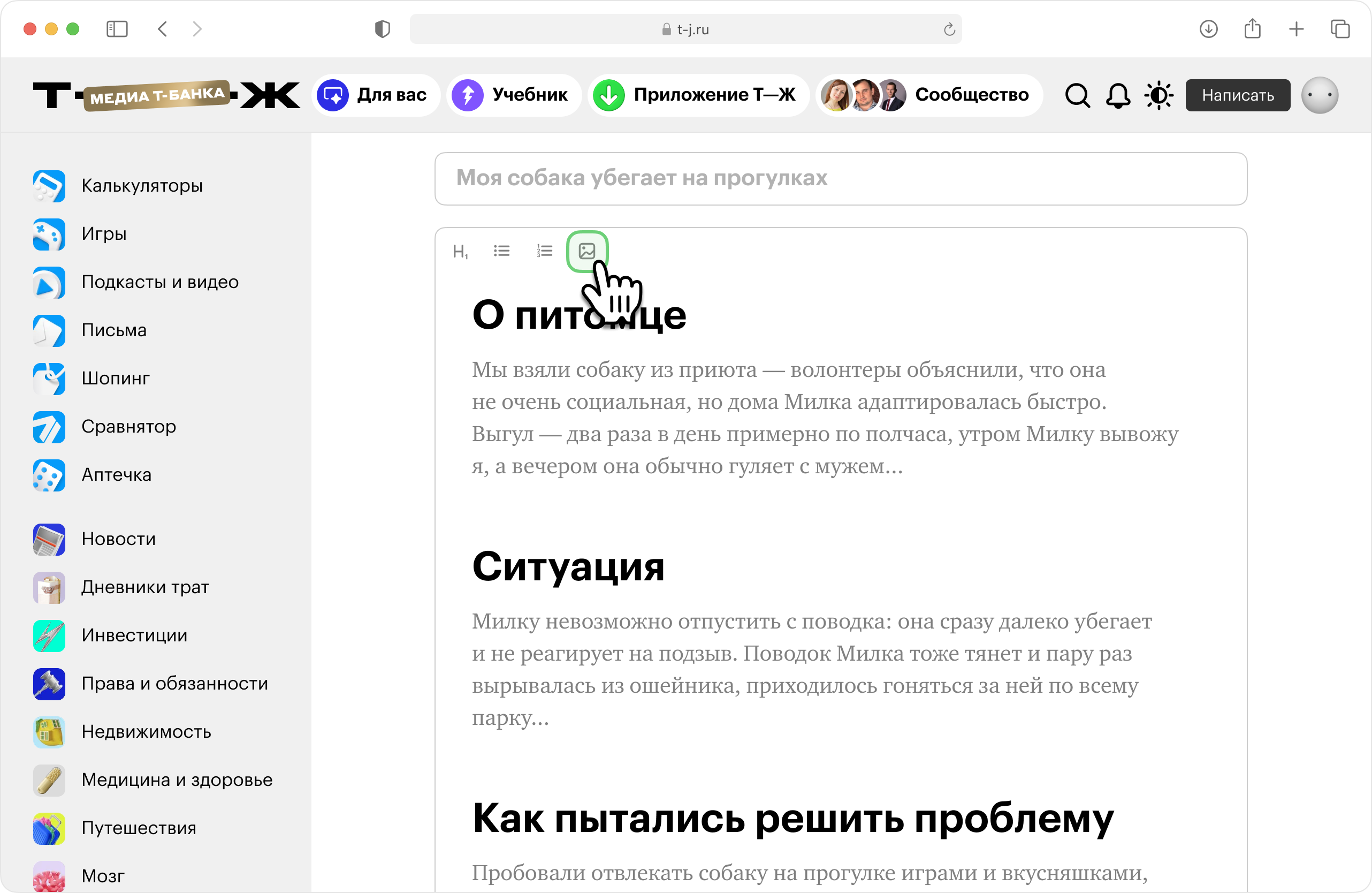Viewport: 1372px width, 893px height.
Task: Go to Сообщество tab
Action: [x=929, y=95]
